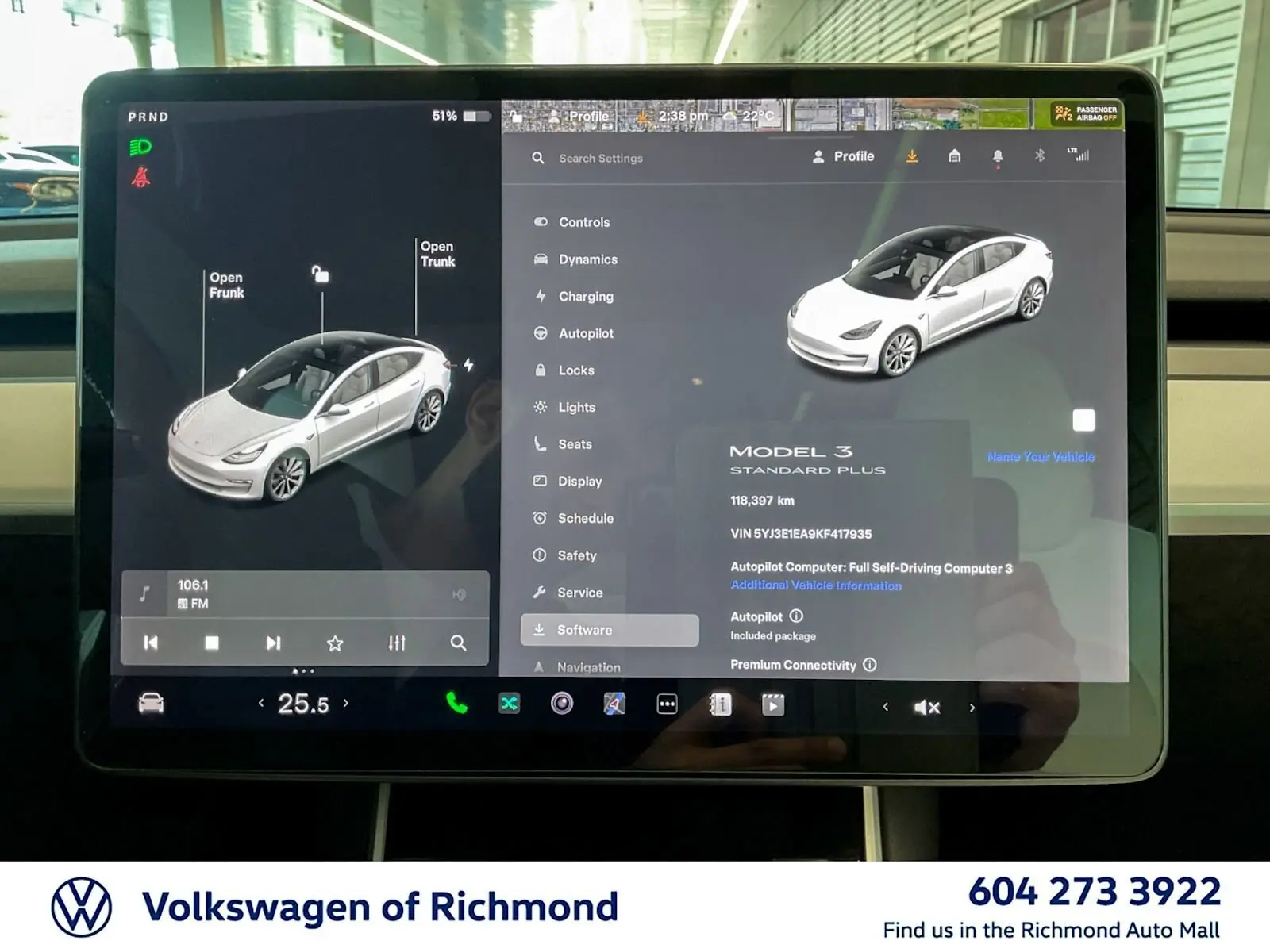This screenshot has width=1270, height=952.
Task: Open the Charging settings menu
Action: (574, 296)
